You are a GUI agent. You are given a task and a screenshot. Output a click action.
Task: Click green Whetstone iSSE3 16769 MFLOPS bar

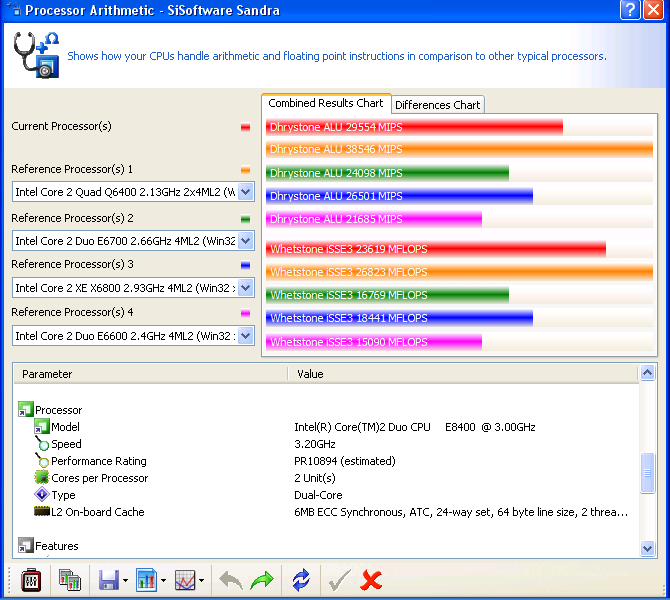(387, 295)
